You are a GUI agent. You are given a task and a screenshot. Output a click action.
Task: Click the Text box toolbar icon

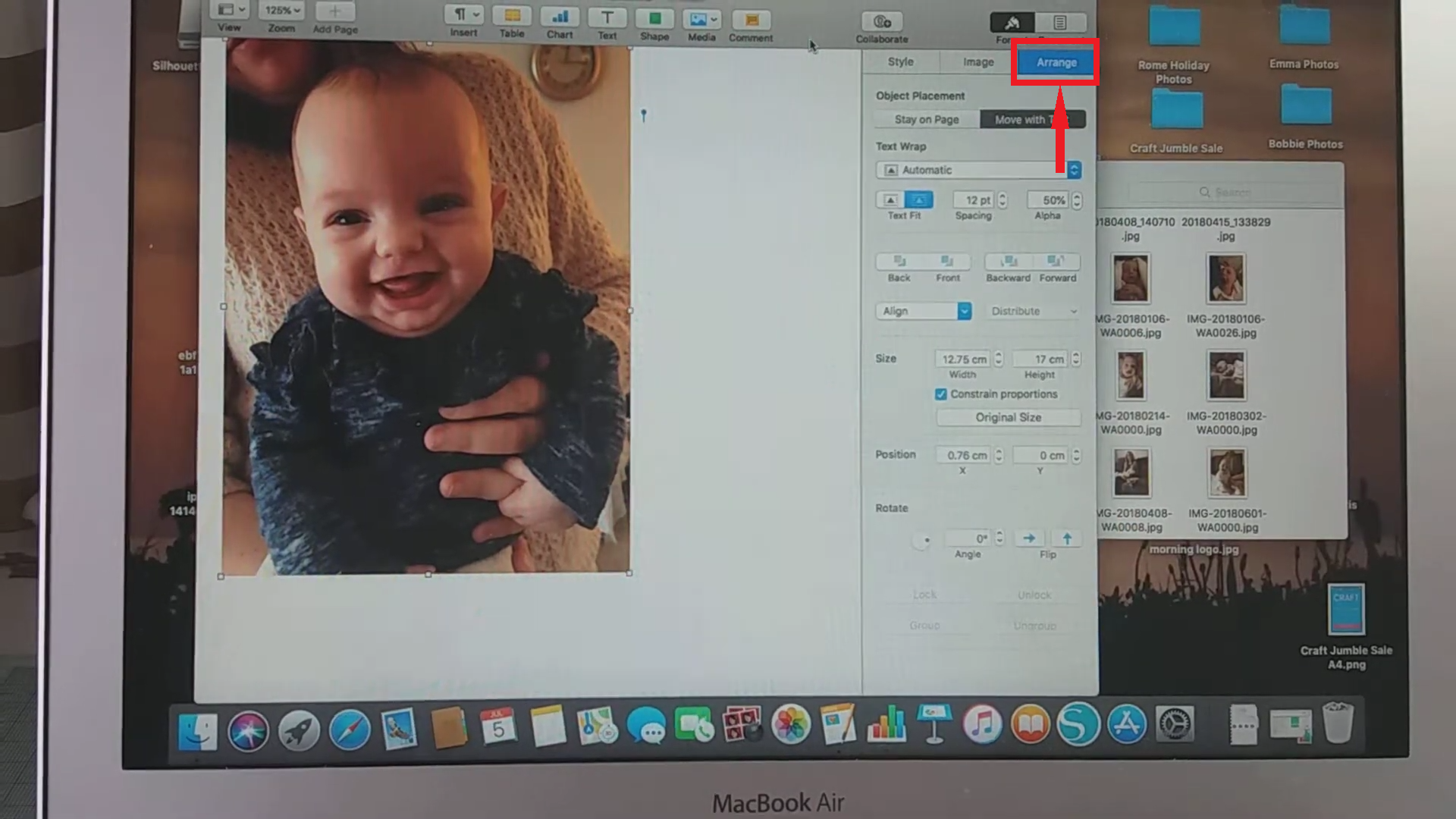point(607,17)
